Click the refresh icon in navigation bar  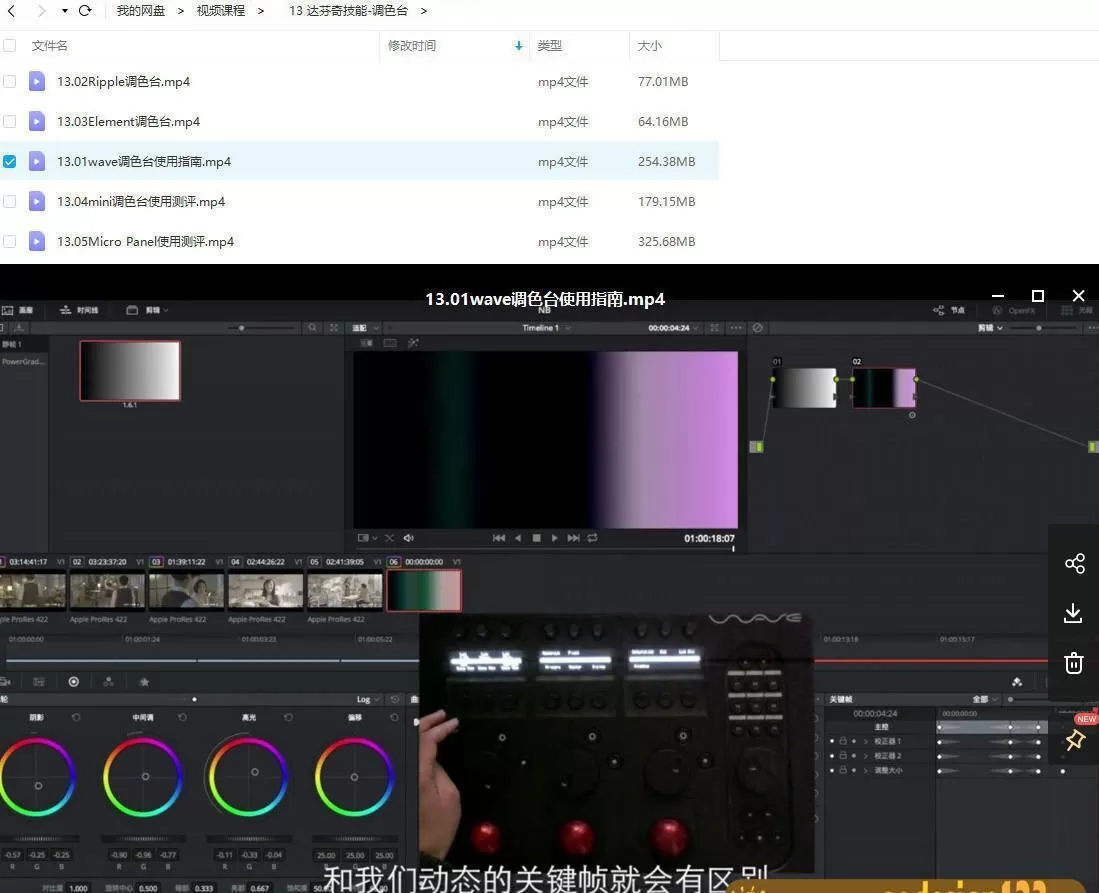(x=85, y=11)
